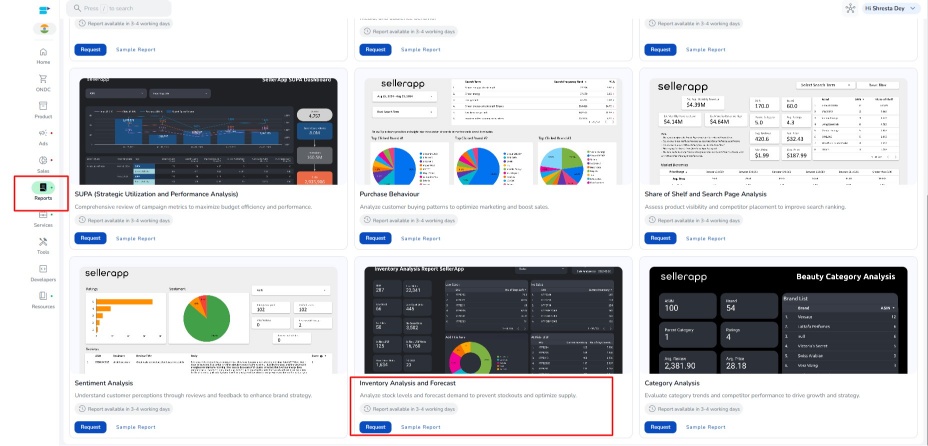The image size is (928, 446).
Task: View Sample Report for Share of Shelf
Action: (705, 238)
